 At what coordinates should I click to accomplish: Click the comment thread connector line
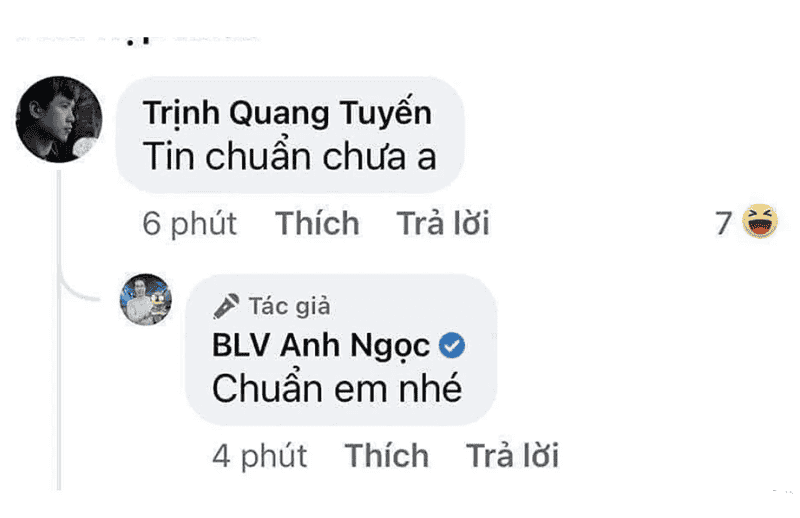pyautogui.click(x=59, y=329)
